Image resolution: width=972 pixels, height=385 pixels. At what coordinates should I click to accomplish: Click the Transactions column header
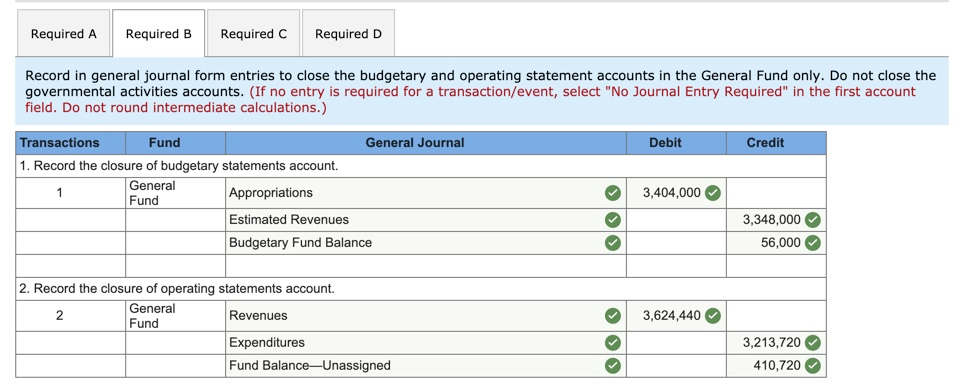71,143
